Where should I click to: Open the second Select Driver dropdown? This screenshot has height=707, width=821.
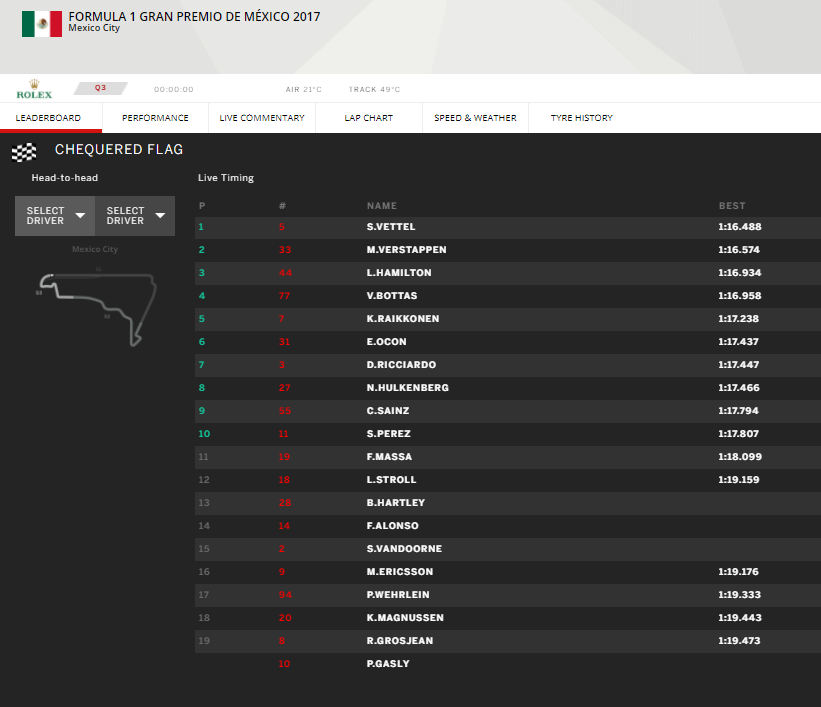click(135, 216)
